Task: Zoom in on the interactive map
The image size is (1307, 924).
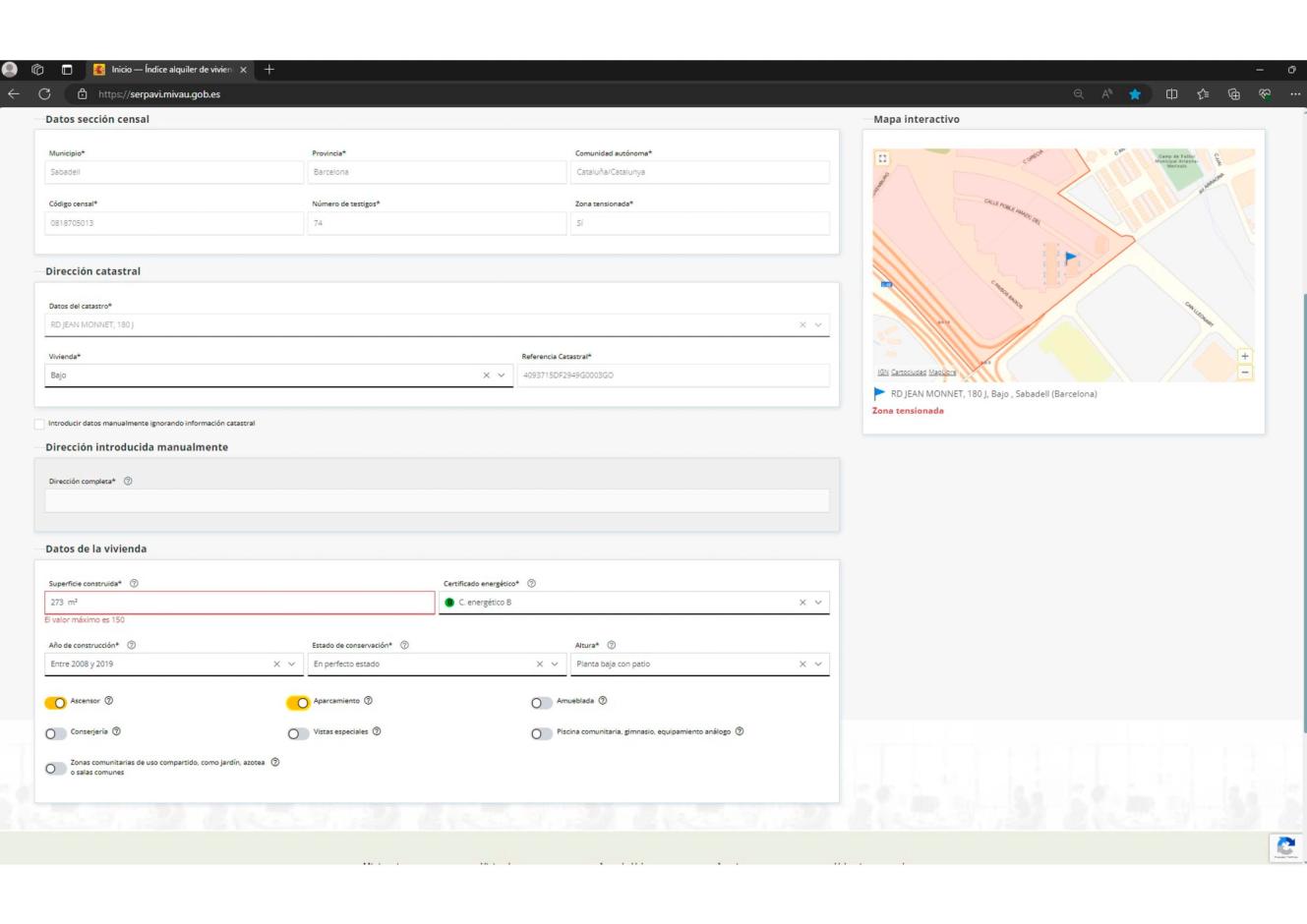Action: pos(1245,356)
